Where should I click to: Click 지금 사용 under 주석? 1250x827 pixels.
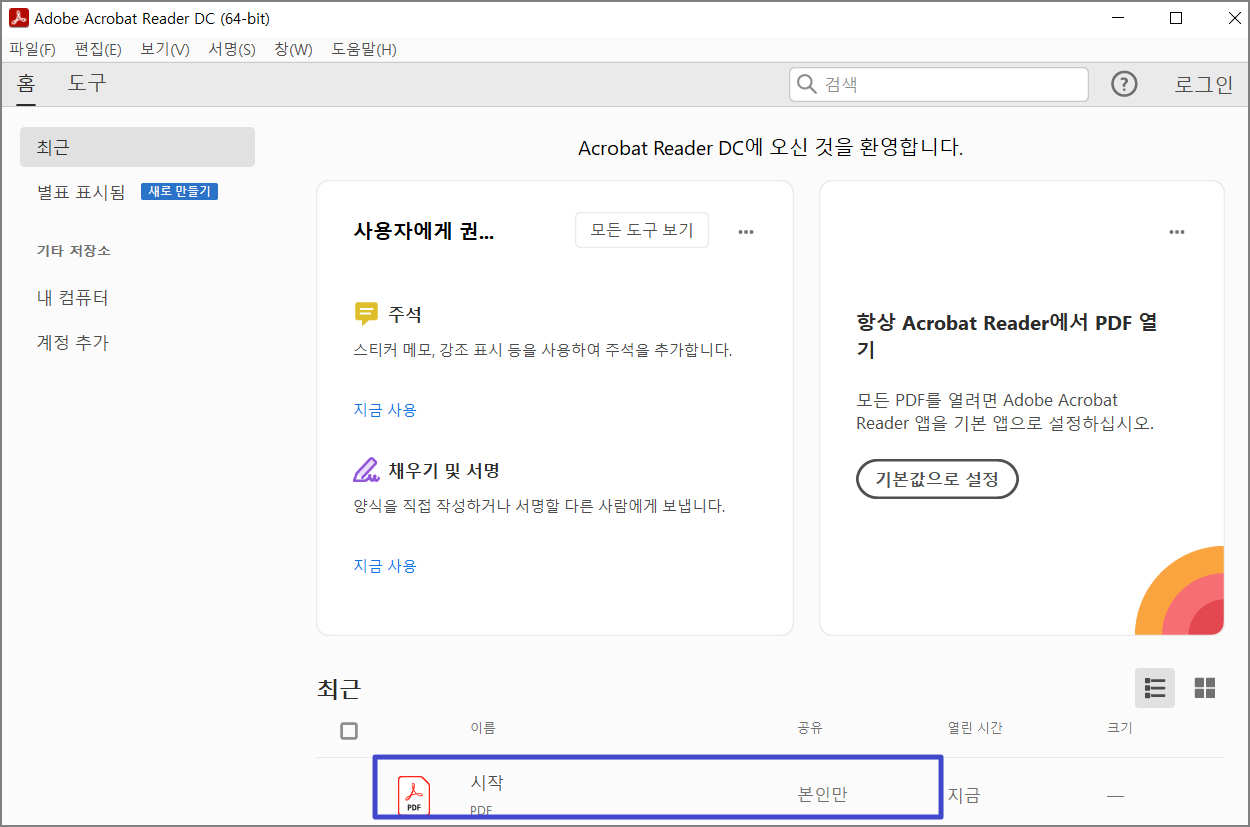pyautogui.click(x=385, y=409)
